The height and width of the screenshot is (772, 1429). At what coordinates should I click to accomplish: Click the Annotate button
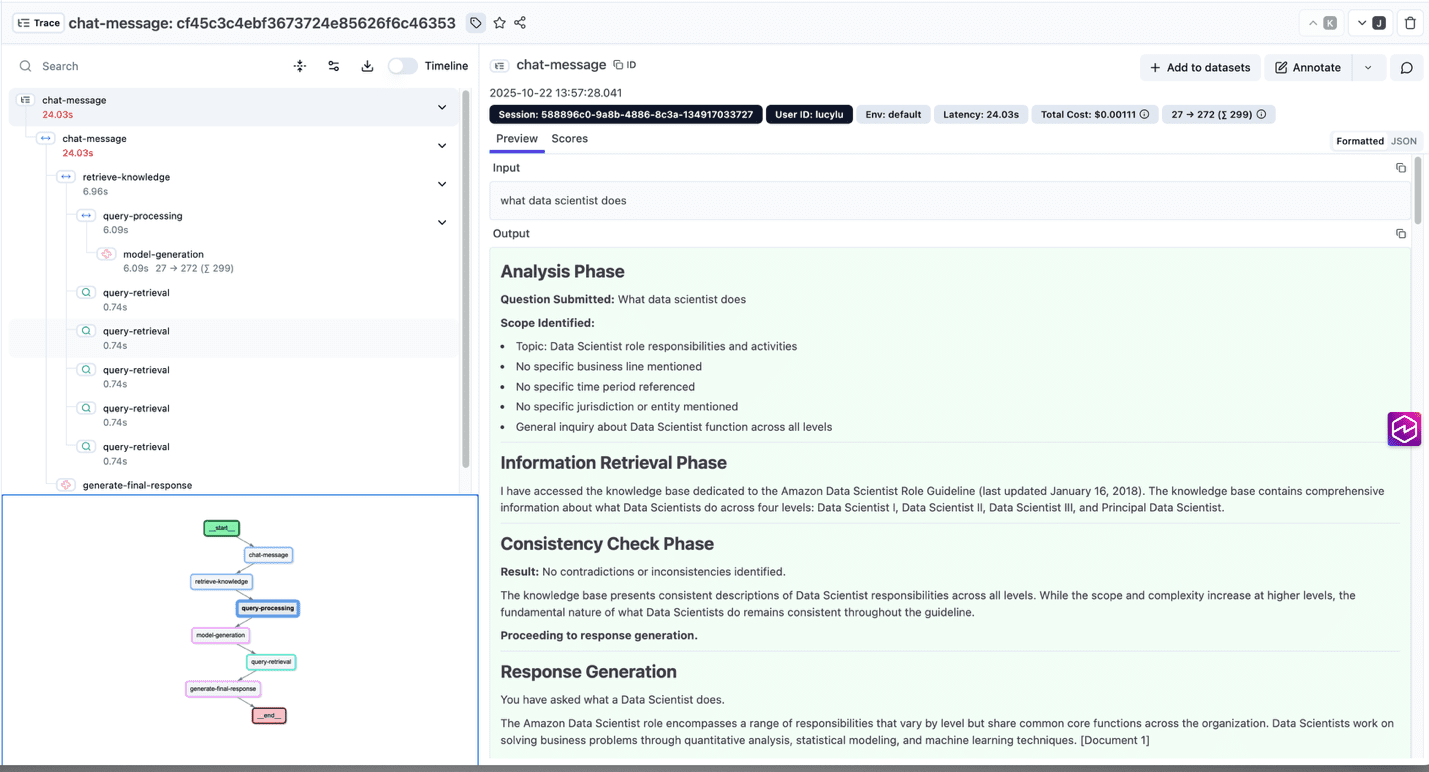(1308, 68)
